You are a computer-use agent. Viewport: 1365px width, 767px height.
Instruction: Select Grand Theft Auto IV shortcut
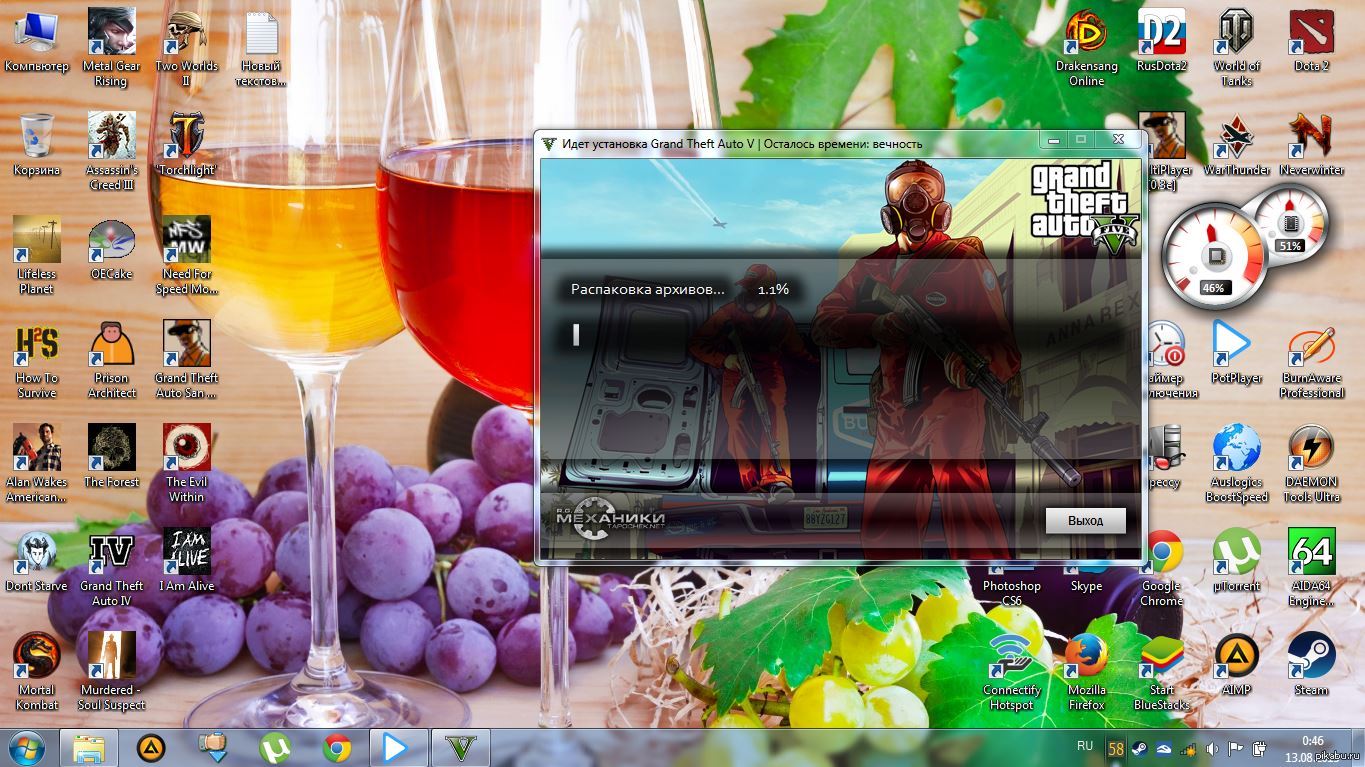point(111,568)
